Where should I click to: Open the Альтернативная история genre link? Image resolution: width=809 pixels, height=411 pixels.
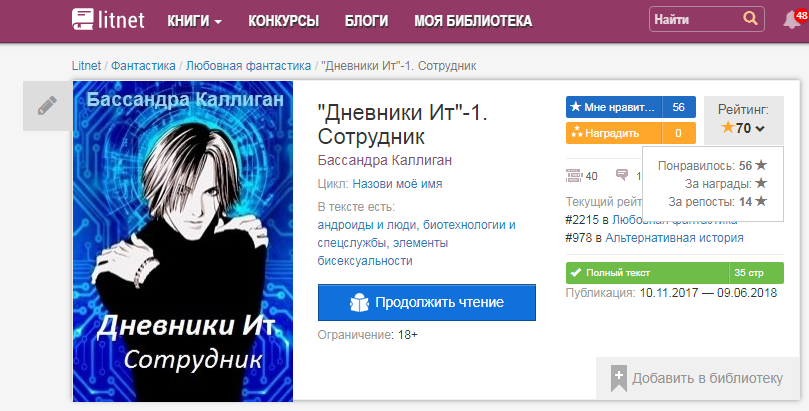[x=674, y=238]
